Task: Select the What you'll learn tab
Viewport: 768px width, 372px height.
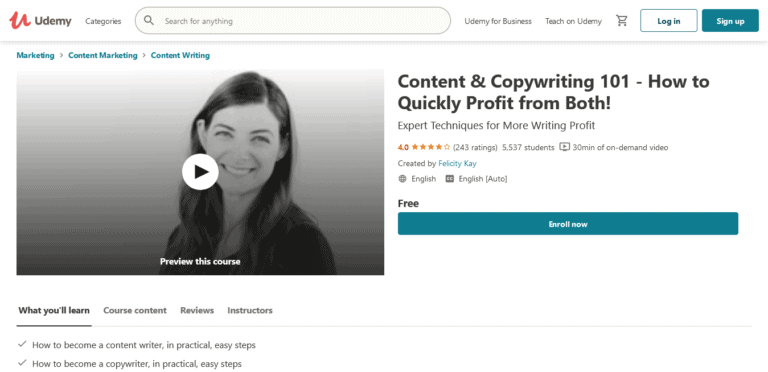Action: tap(54, 310)
